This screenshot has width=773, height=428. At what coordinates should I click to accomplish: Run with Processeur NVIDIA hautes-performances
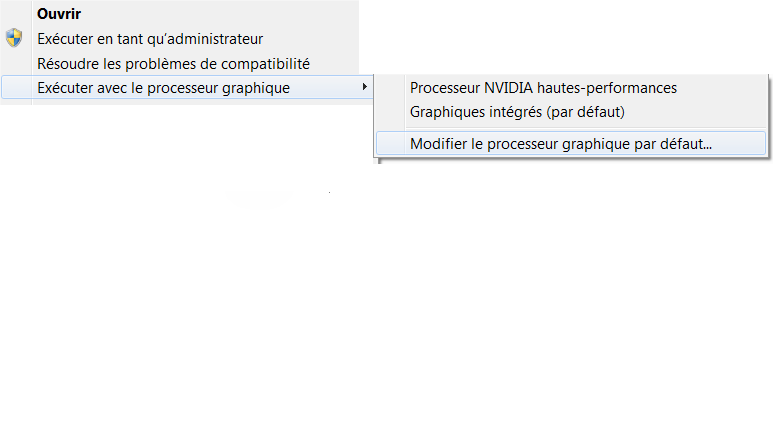point(571,88)
